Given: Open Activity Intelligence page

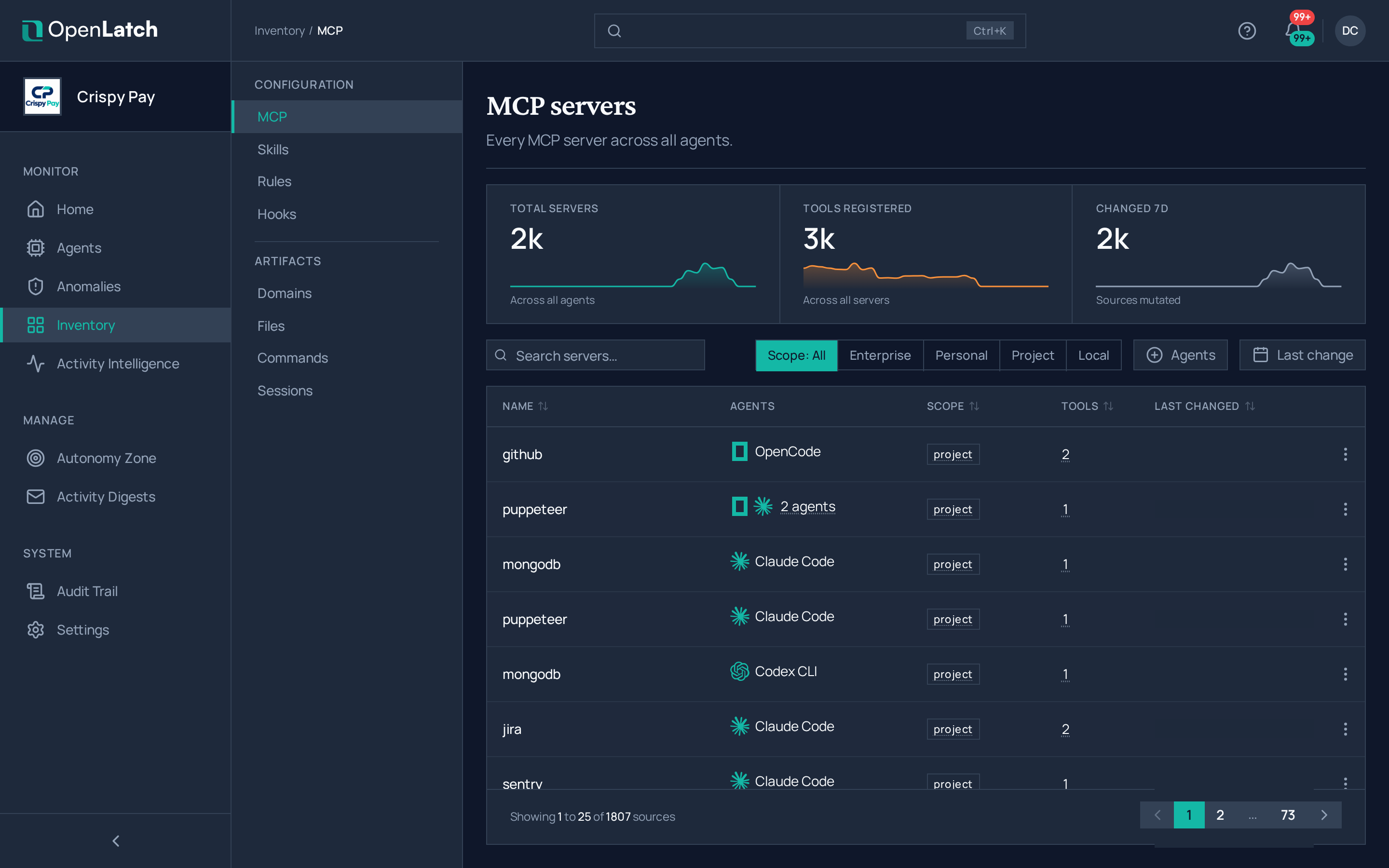Looking at the screenshot, I should [115, 364].
